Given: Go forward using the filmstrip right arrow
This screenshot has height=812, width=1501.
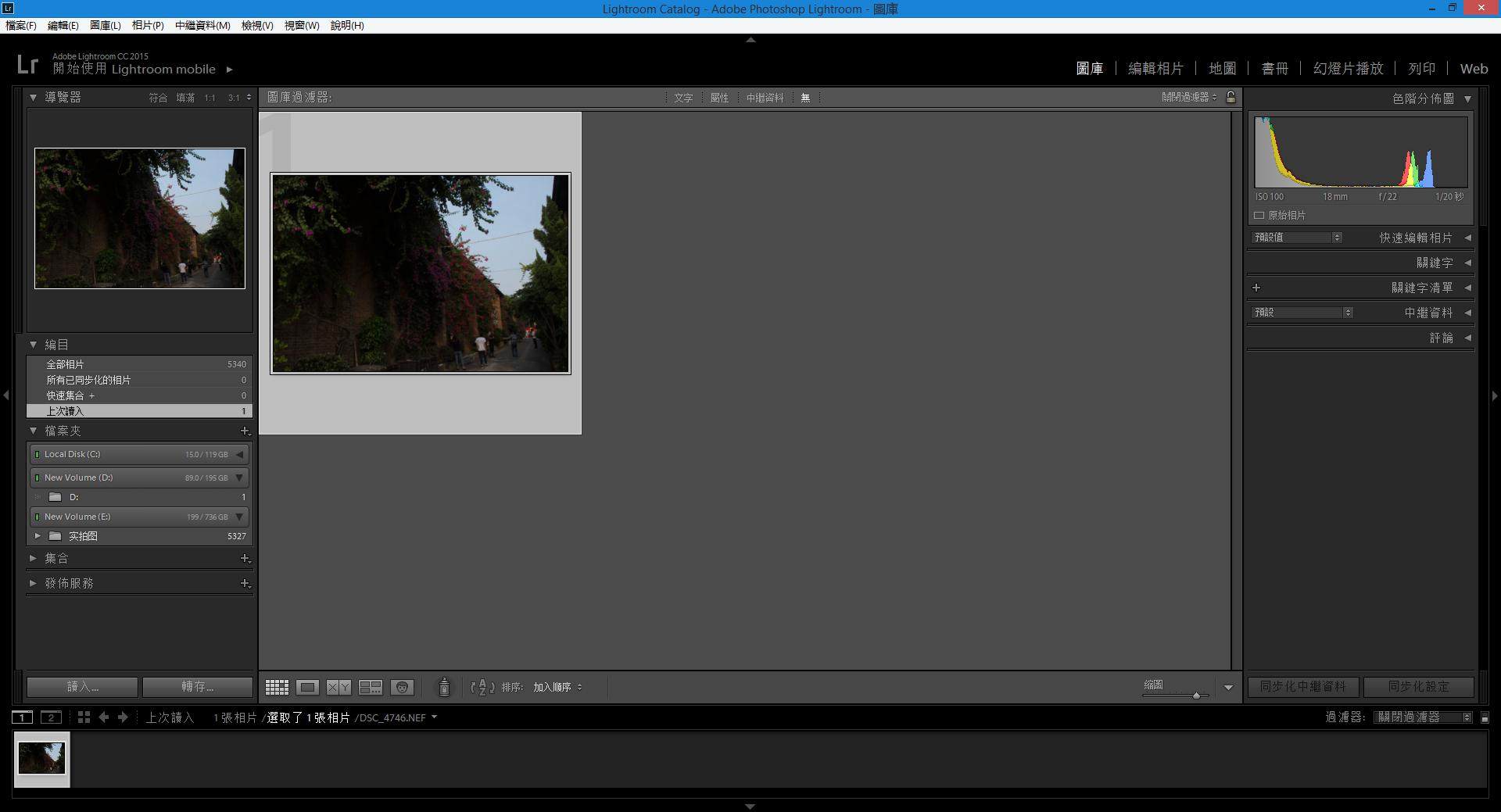Looking at the screenshot, I should [x=123, y=717].
